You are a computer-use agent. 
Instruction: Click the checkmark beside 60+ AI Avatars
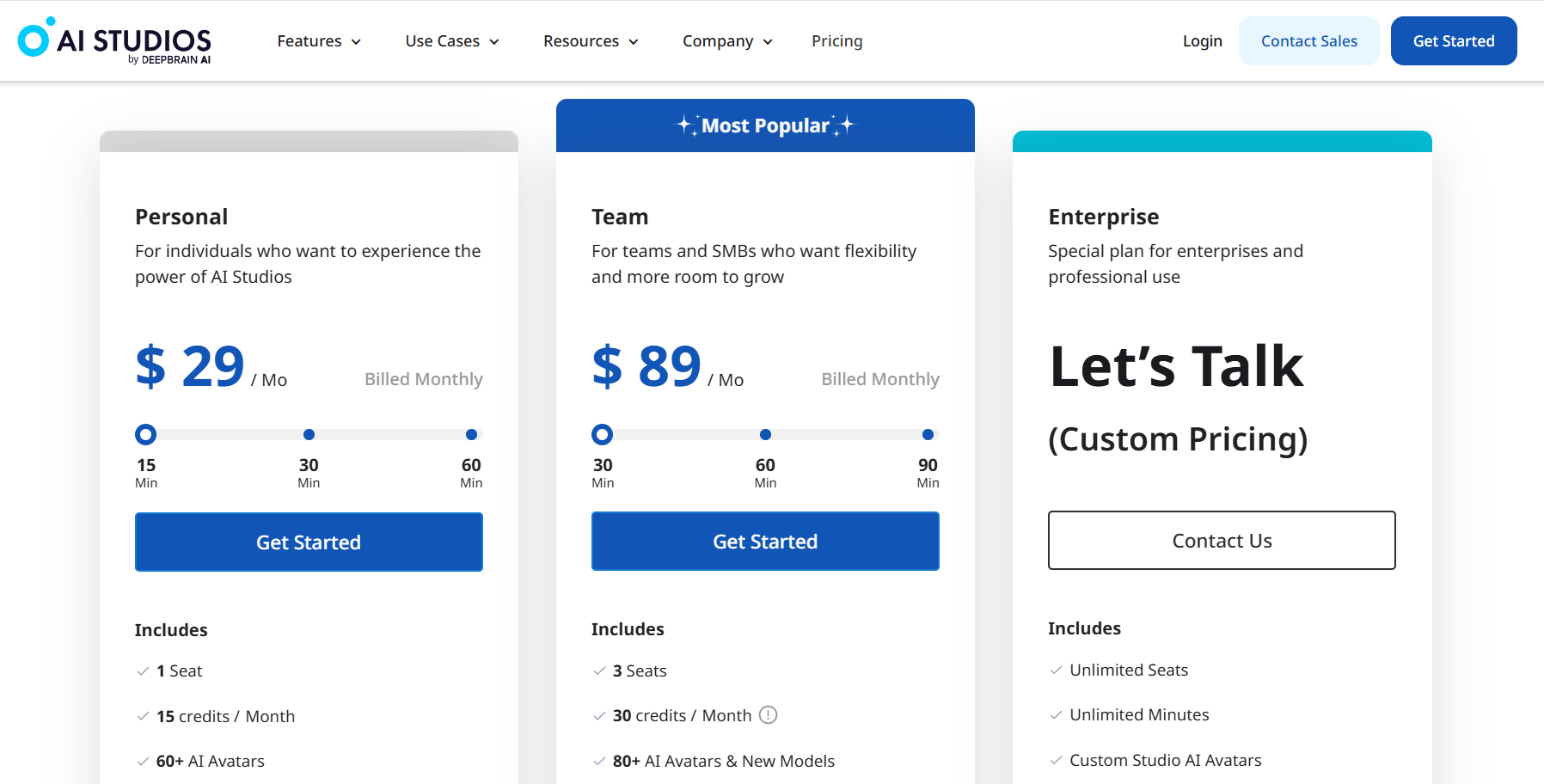(x=143, y=762)
